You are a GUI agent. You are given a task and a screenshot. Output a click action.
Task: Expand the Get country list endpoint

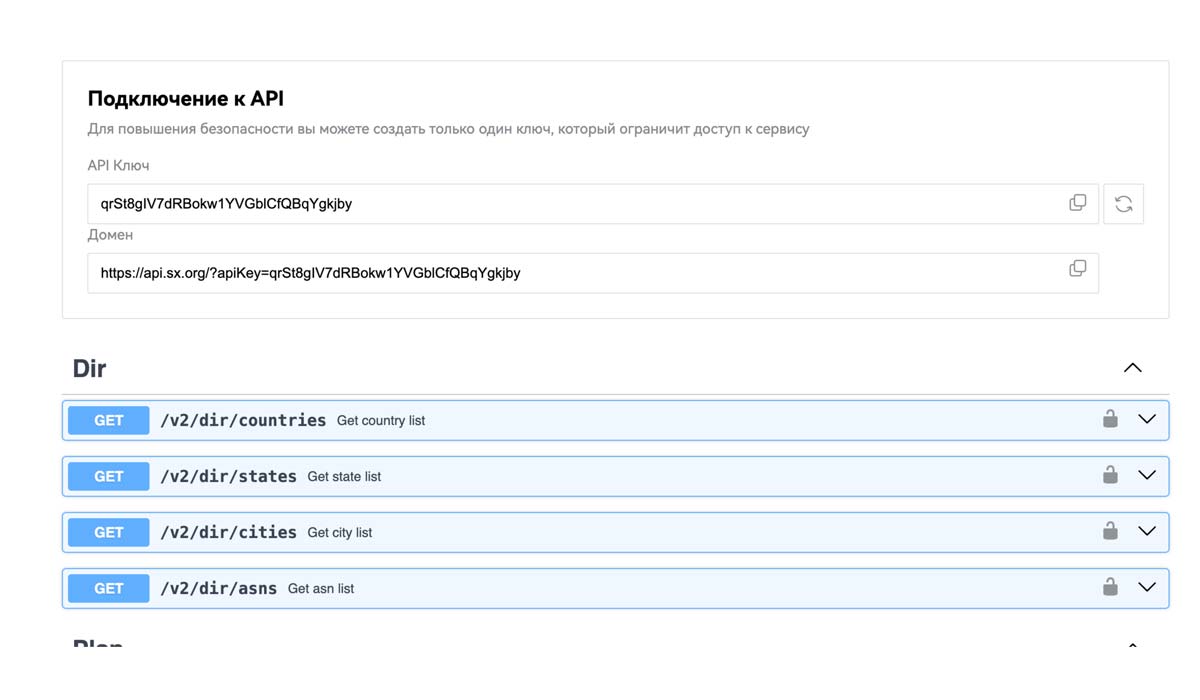1147,420
